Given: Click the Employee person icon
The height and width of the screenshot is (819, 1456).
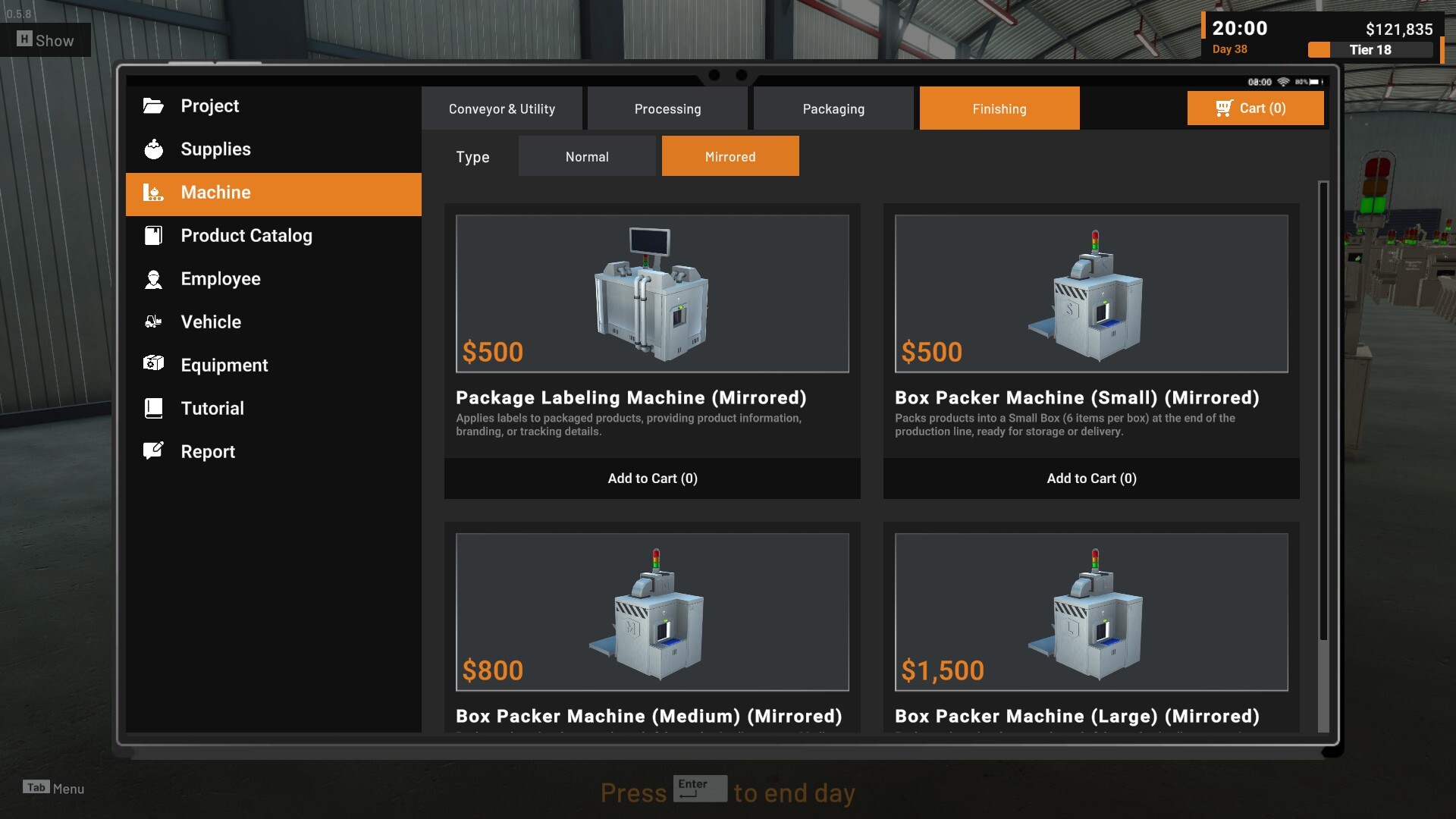Looking at the screenshot, I should (153, 279).
